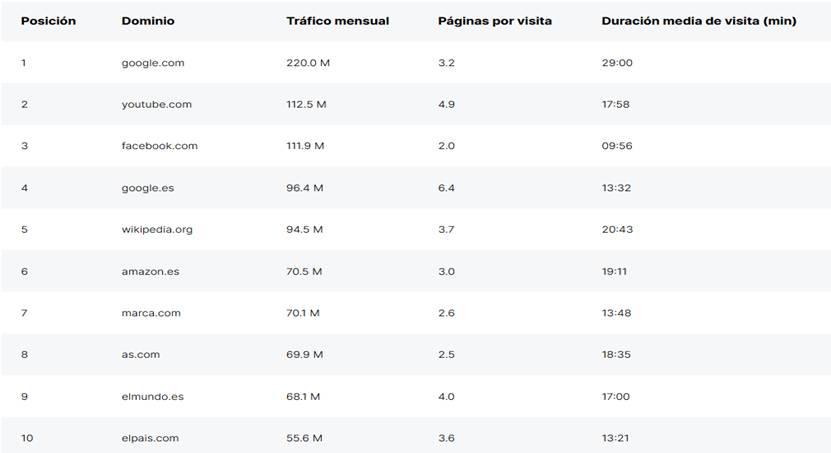Viewport: 831px width, 453px height.
Task: Click the Posición column header
Action: click(48, 21)
